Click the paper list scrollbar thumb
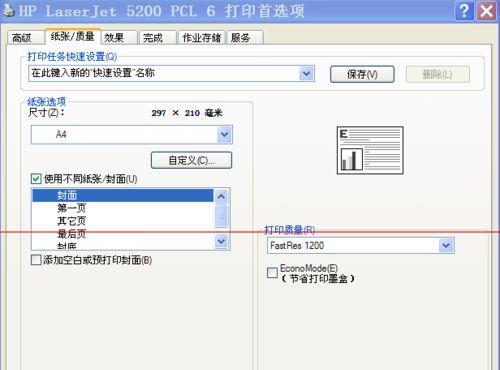The width and height of the screenshot is (500, 370). pos(222,216)
